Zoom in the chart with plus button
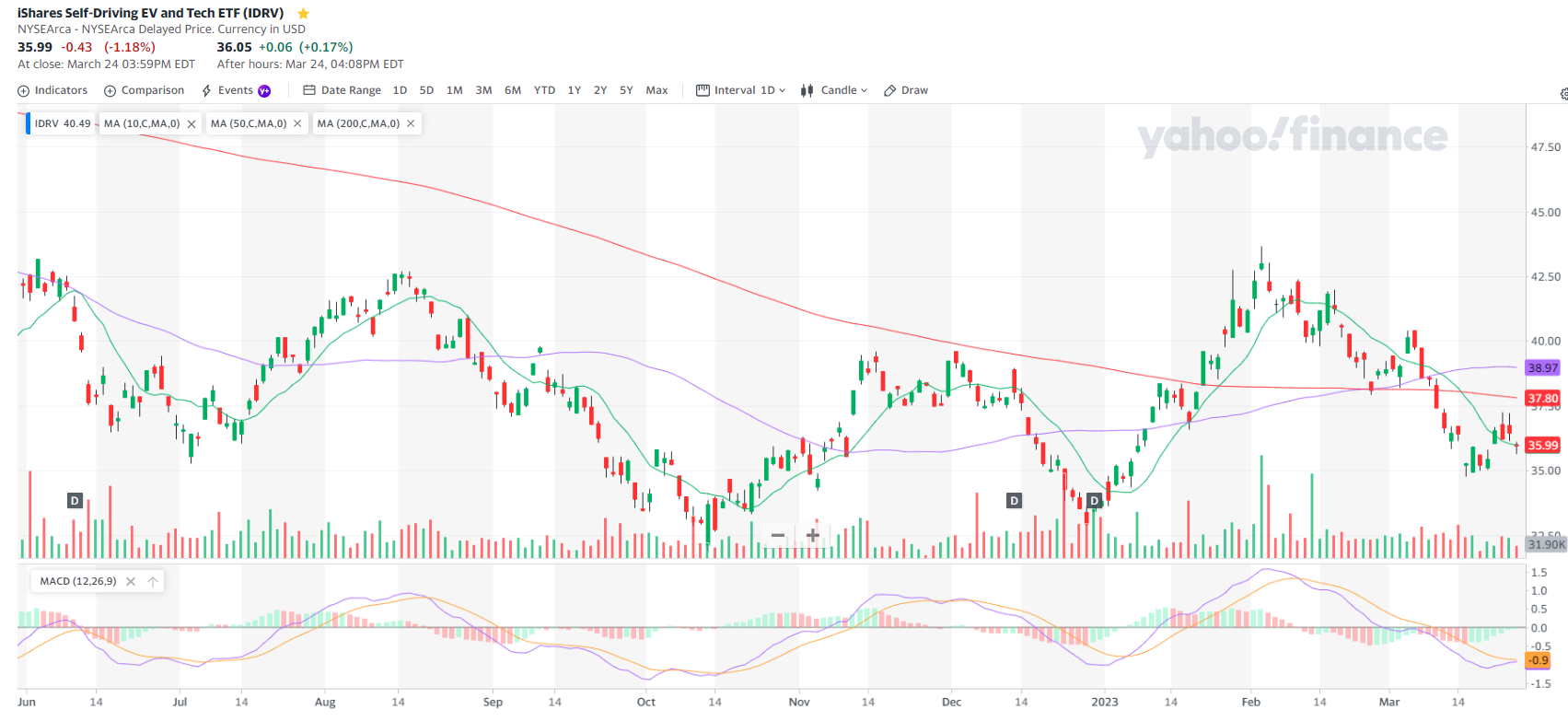 [x=813, y=535]
